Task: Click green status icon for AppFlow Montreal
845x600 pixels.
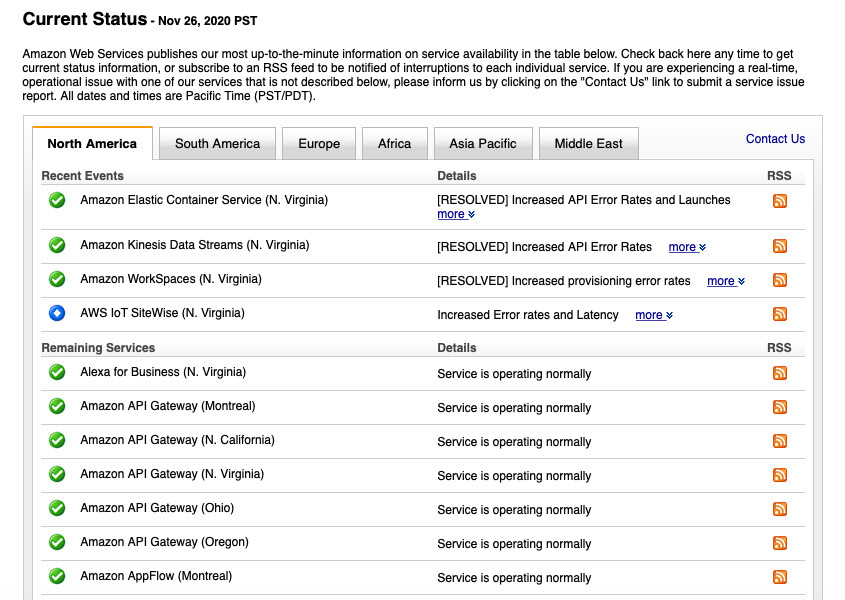Action: tap(57, 576)
